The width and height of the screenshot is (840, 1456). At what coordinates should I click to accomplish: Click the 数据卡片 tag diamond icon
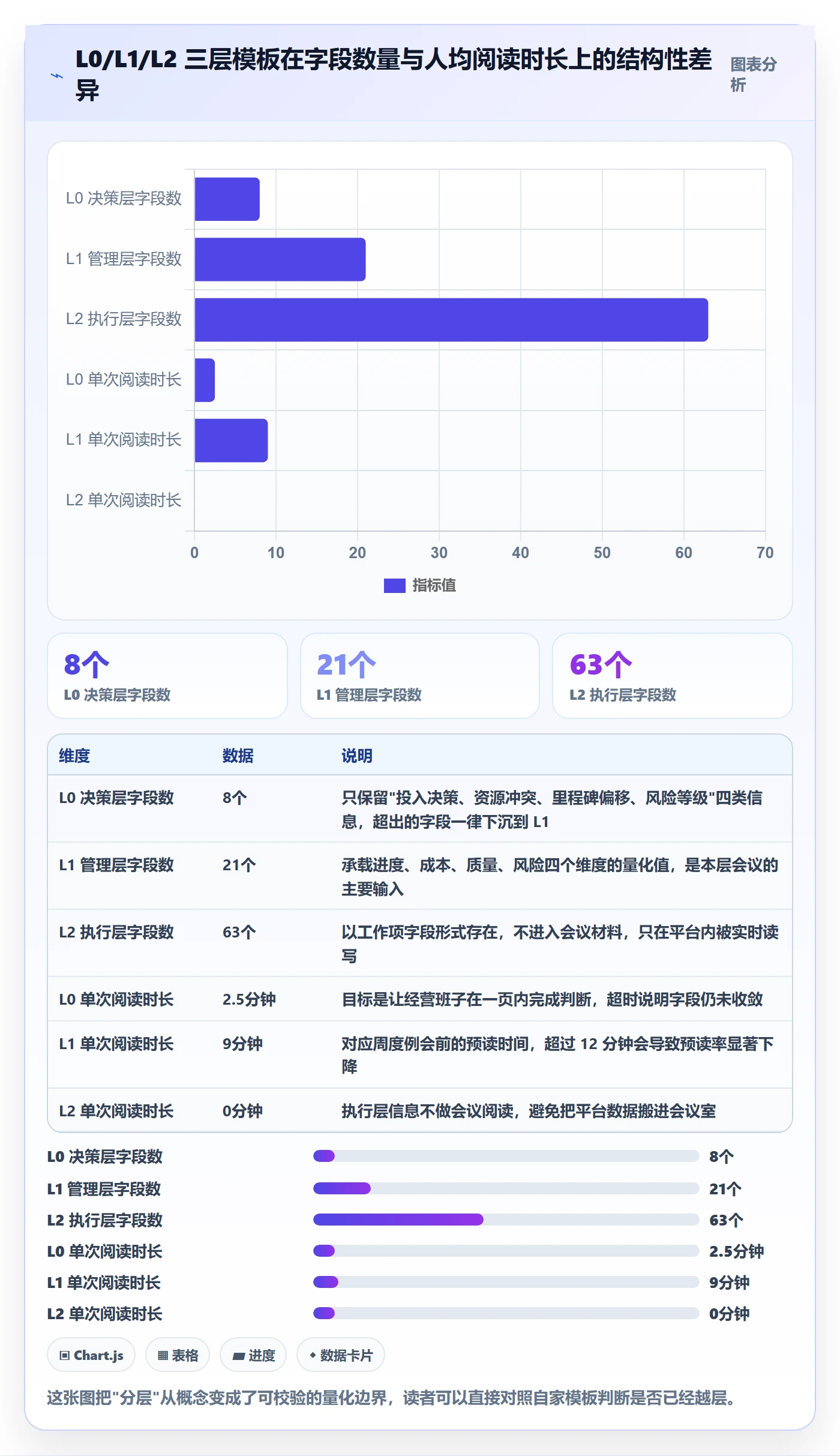pyautogui.click(x=313, y=1355)
